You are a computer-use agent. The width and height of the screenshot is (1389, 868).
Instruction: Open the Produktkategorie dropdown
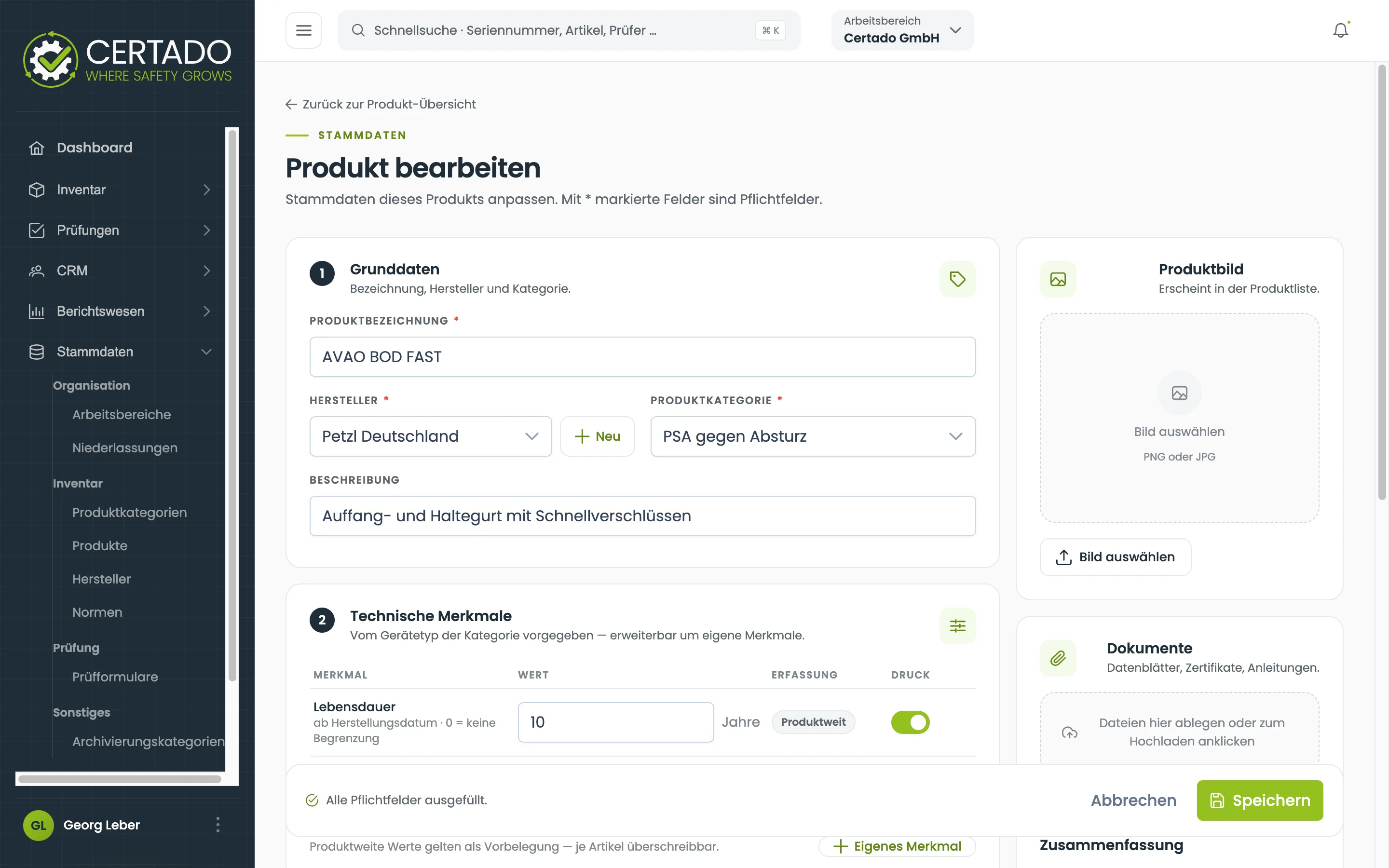(x=813, y=436)
